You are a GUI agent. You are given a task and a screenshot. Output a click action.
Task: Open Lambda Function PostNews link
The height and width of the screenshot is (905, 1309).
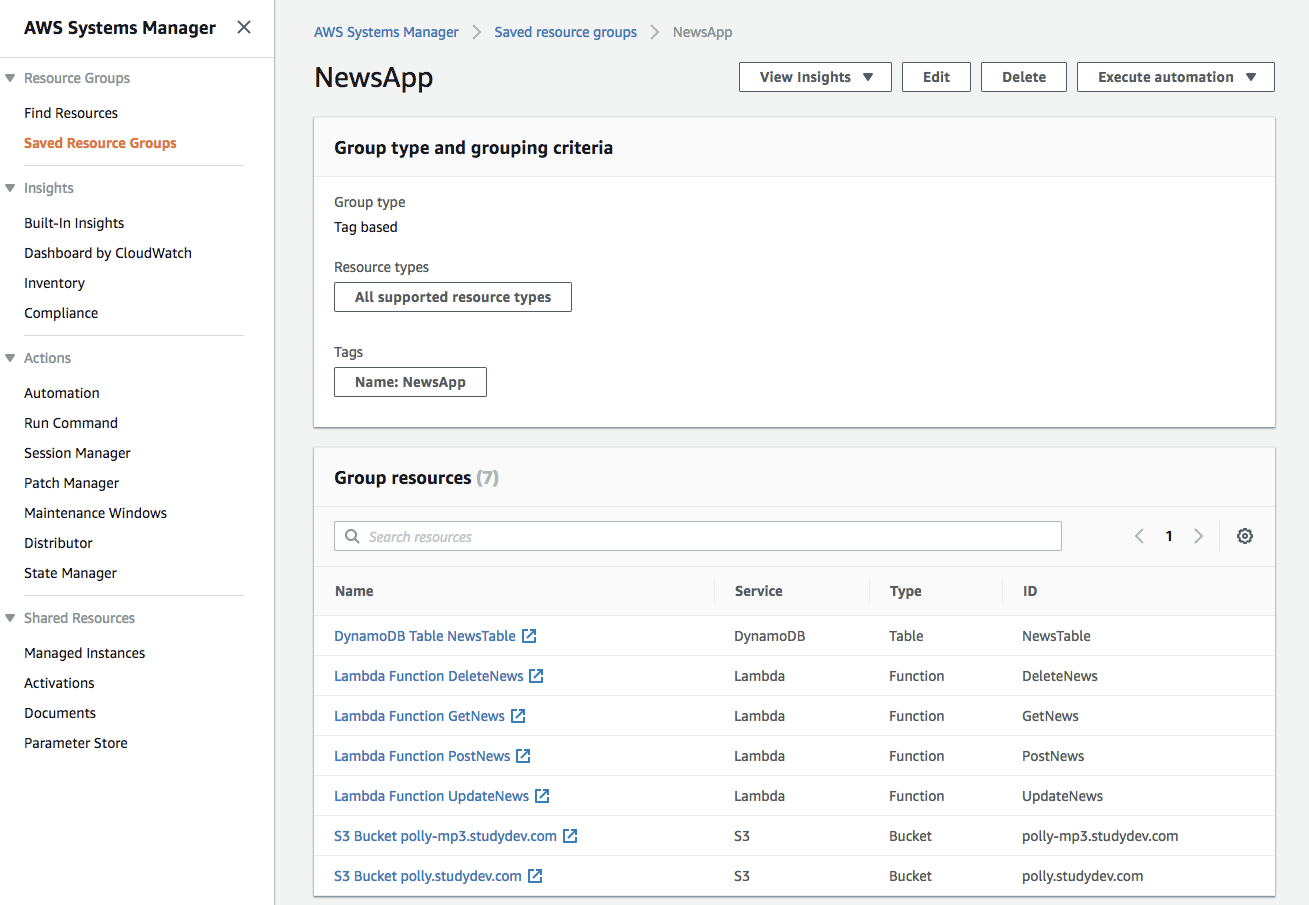(x=422, y=756)
